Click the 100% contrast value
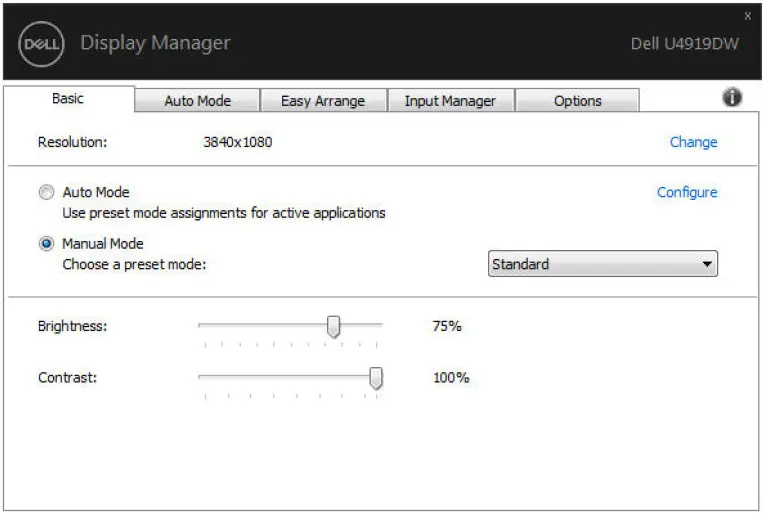 pyautogui.click(x=451, y=378)
